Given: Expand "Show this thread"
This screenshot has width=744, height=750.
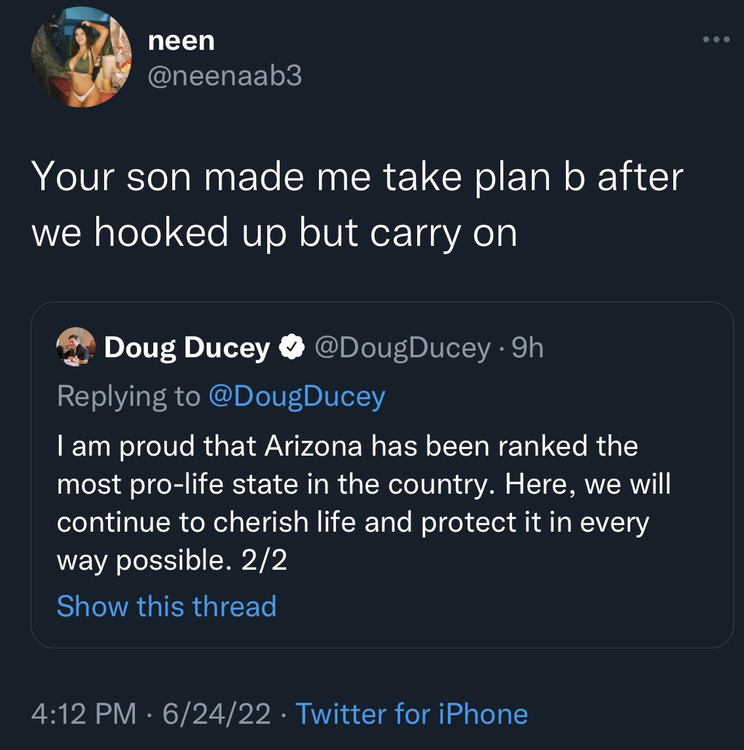Looking at the screenshot, I should 166,606.
